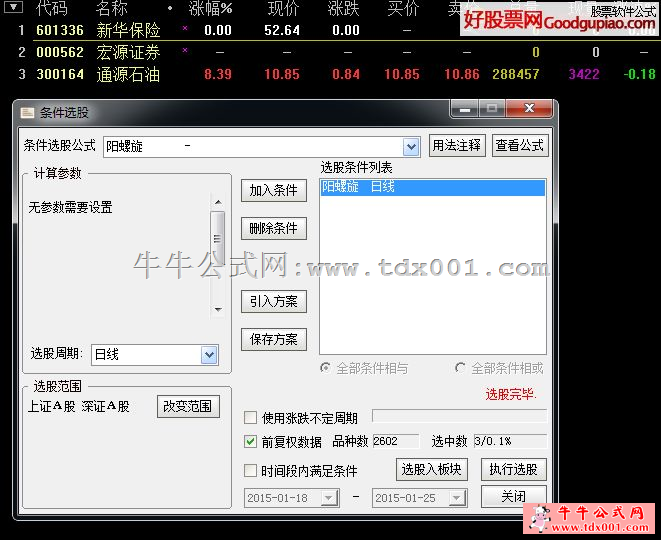This screenshot has width=661, height=540.
Task: Open the triangle menu beside 代码 header
Action: coord(15,9)
